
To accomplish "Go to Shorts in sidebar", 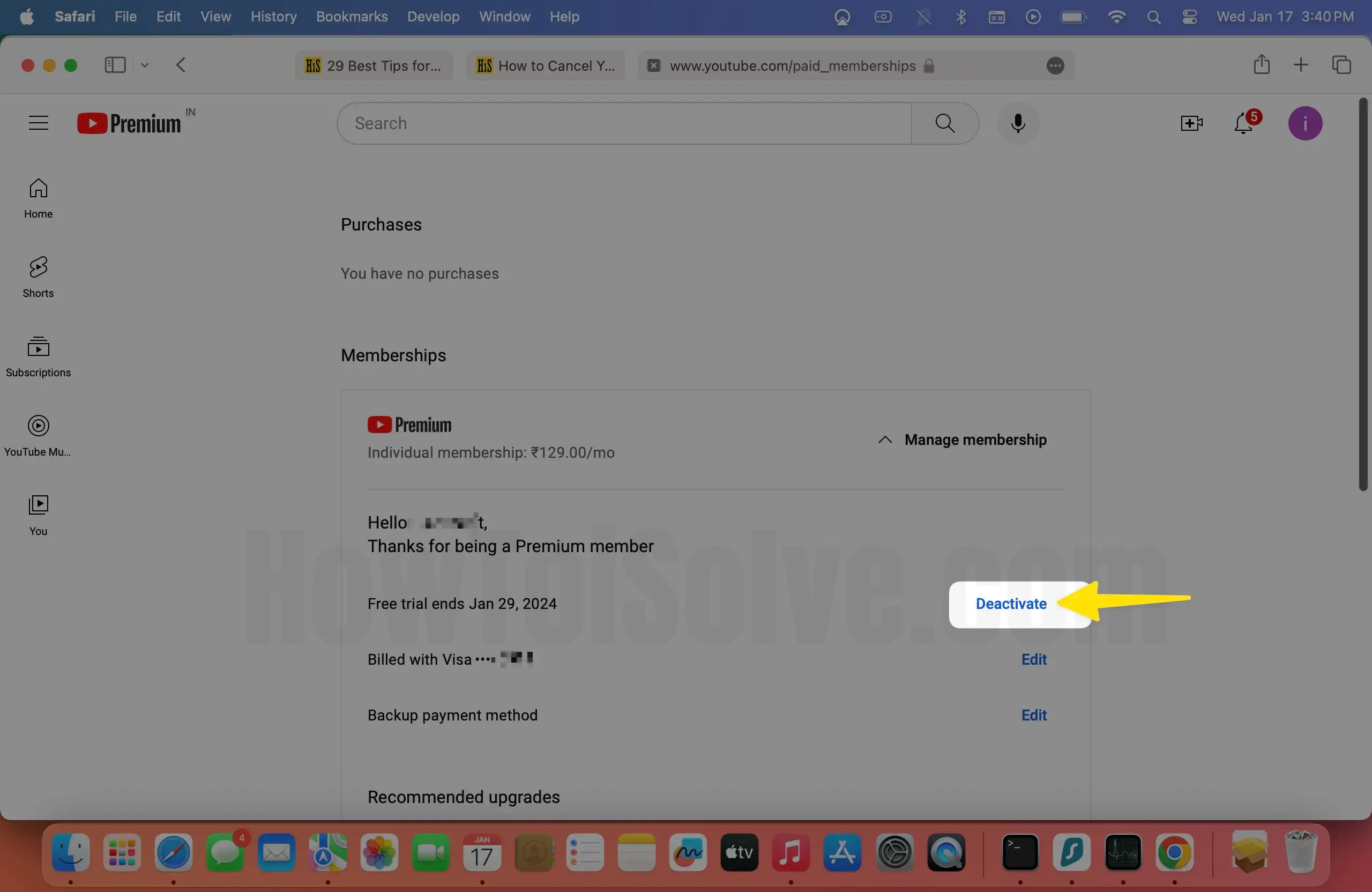I will [38, 277].
